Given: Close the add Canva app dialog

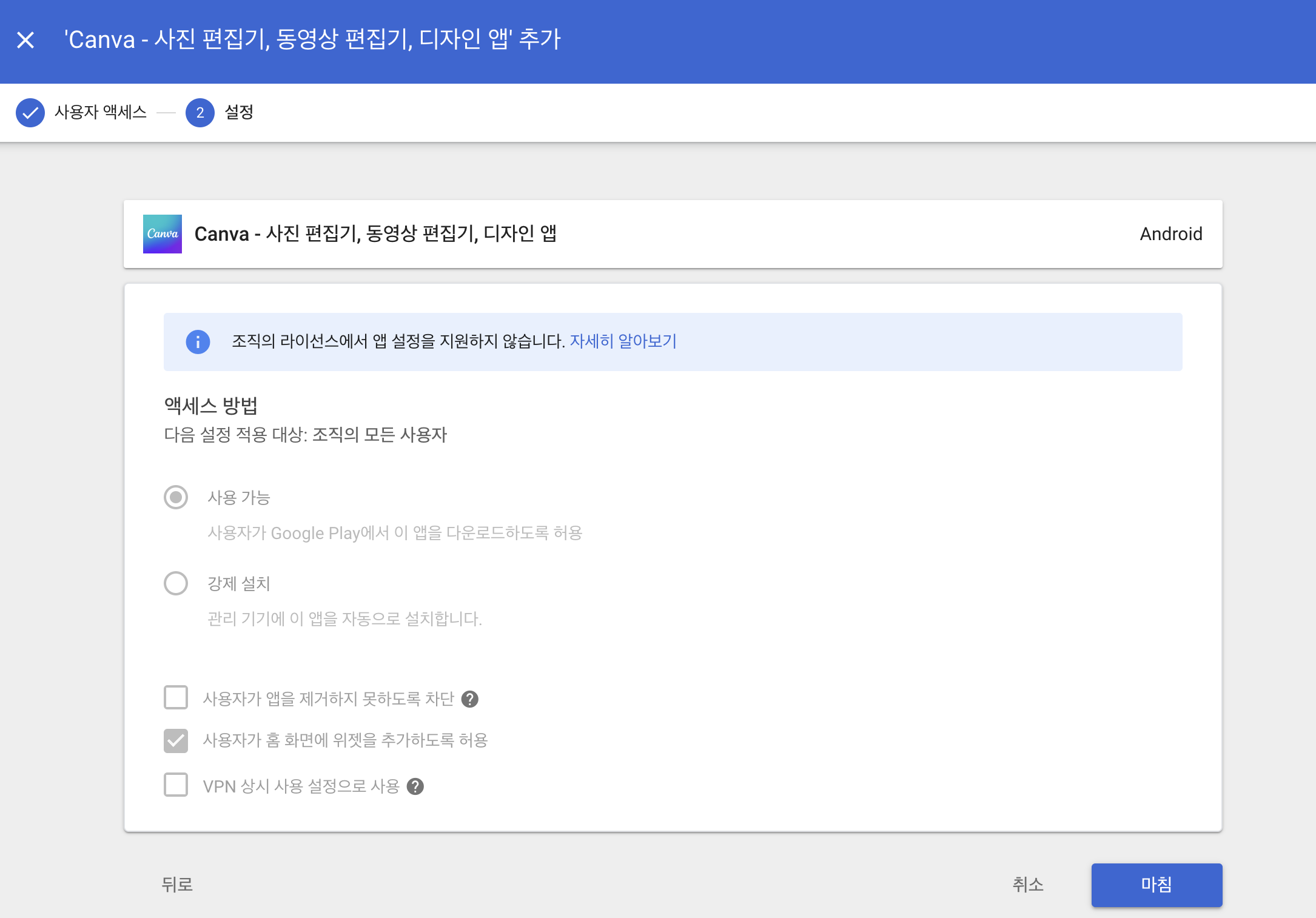Looking at the screenshot, I should coord(25,40).
